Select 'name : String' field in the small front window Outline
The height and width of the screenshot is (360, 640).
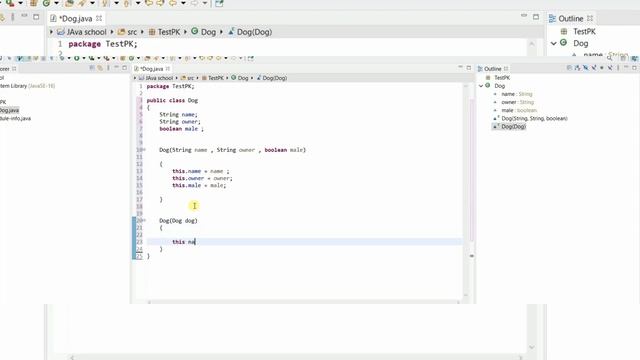point(517,94)
